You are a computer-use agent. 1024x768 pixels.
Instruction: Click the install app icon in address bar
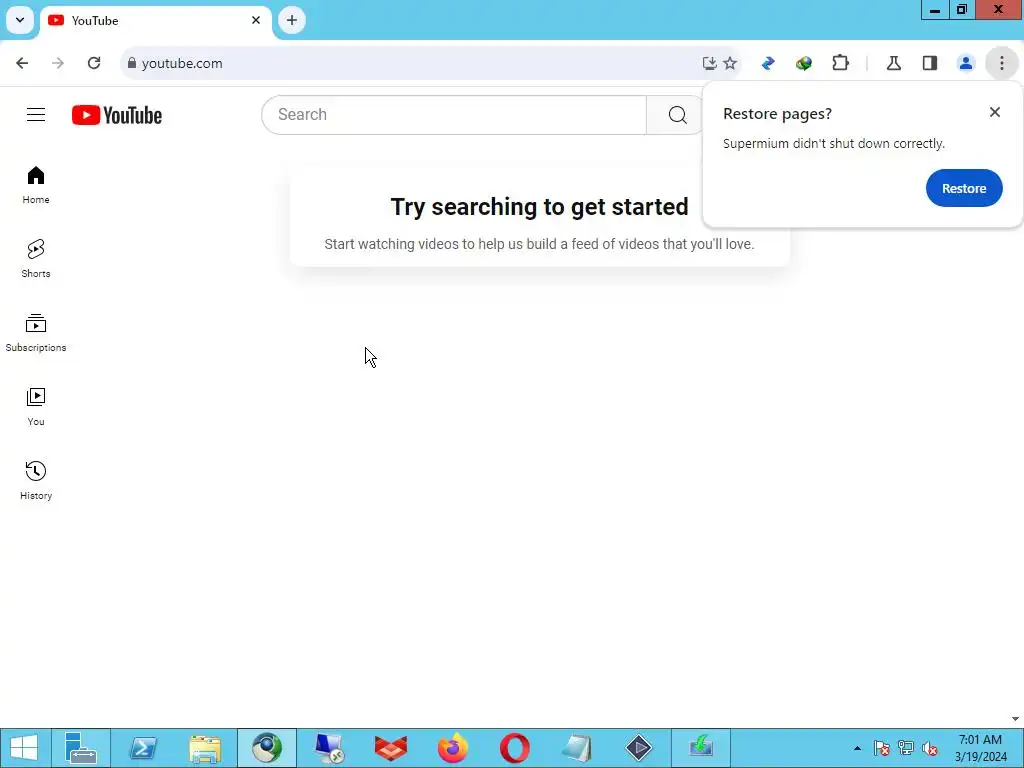point(709,63)
